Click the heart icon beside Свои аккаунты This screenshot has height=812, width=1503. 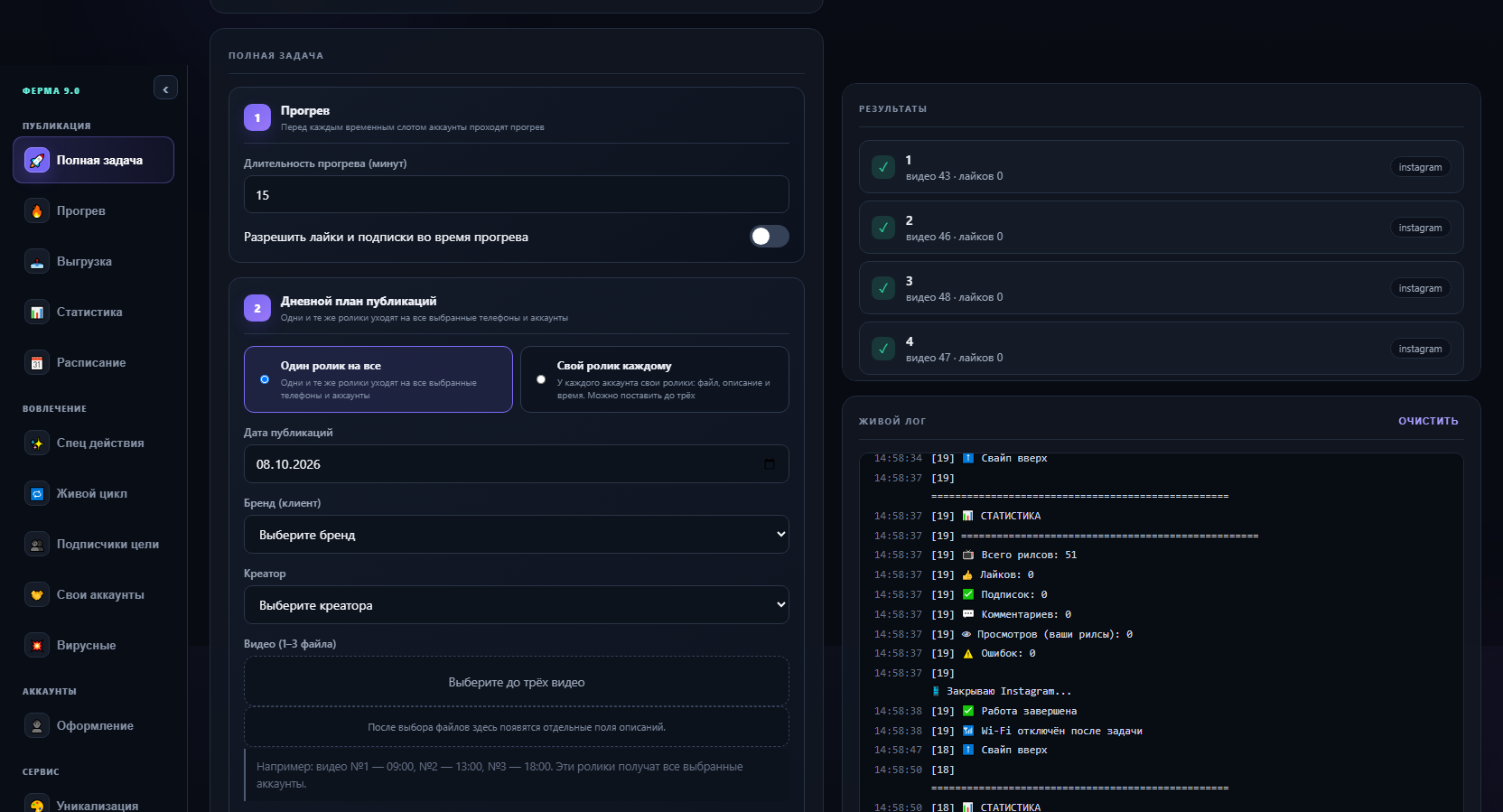pos(37,595)
